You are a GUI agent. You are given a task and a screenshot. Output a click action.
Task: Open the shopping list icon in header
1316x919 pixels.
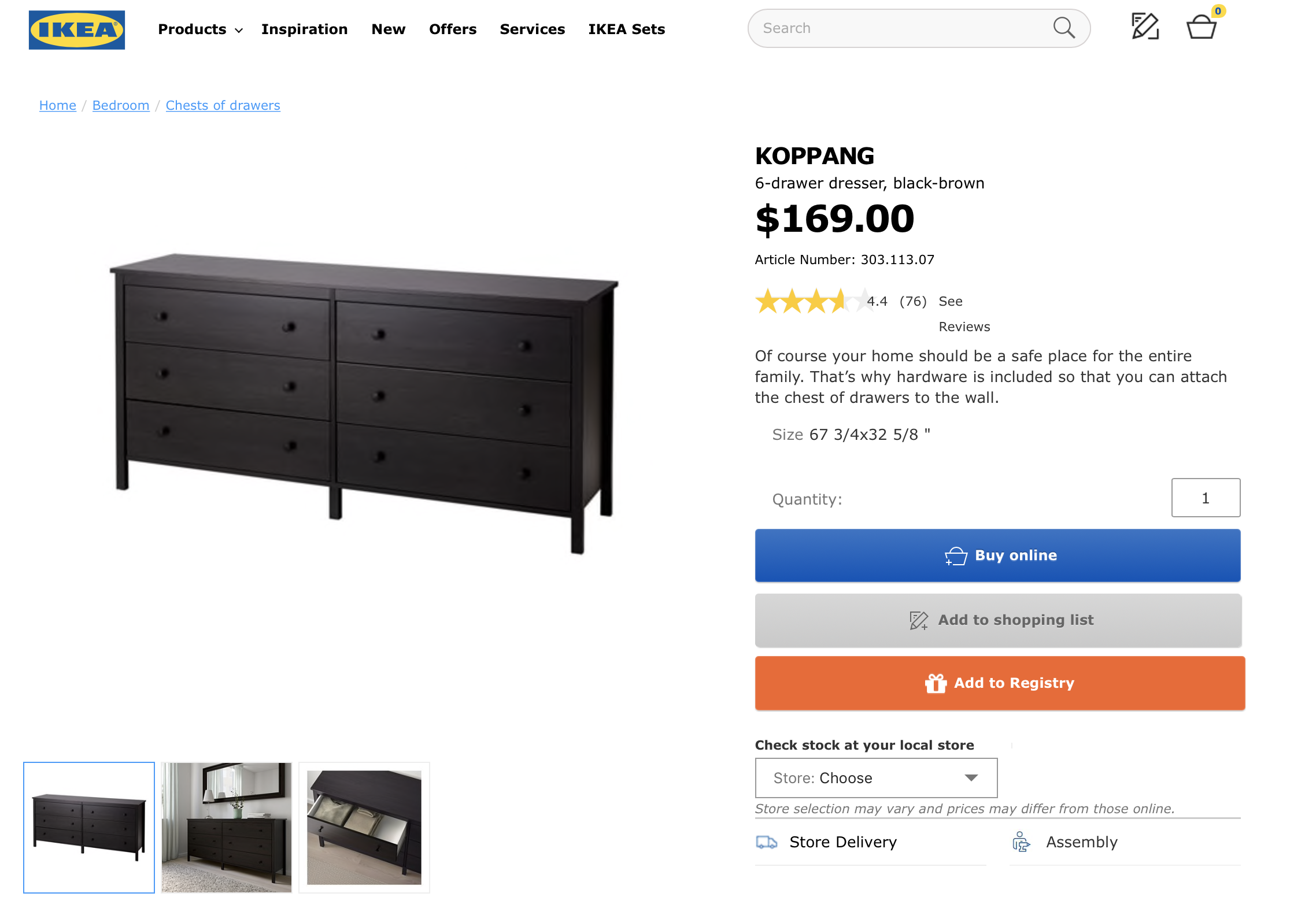coord(1145,27)
